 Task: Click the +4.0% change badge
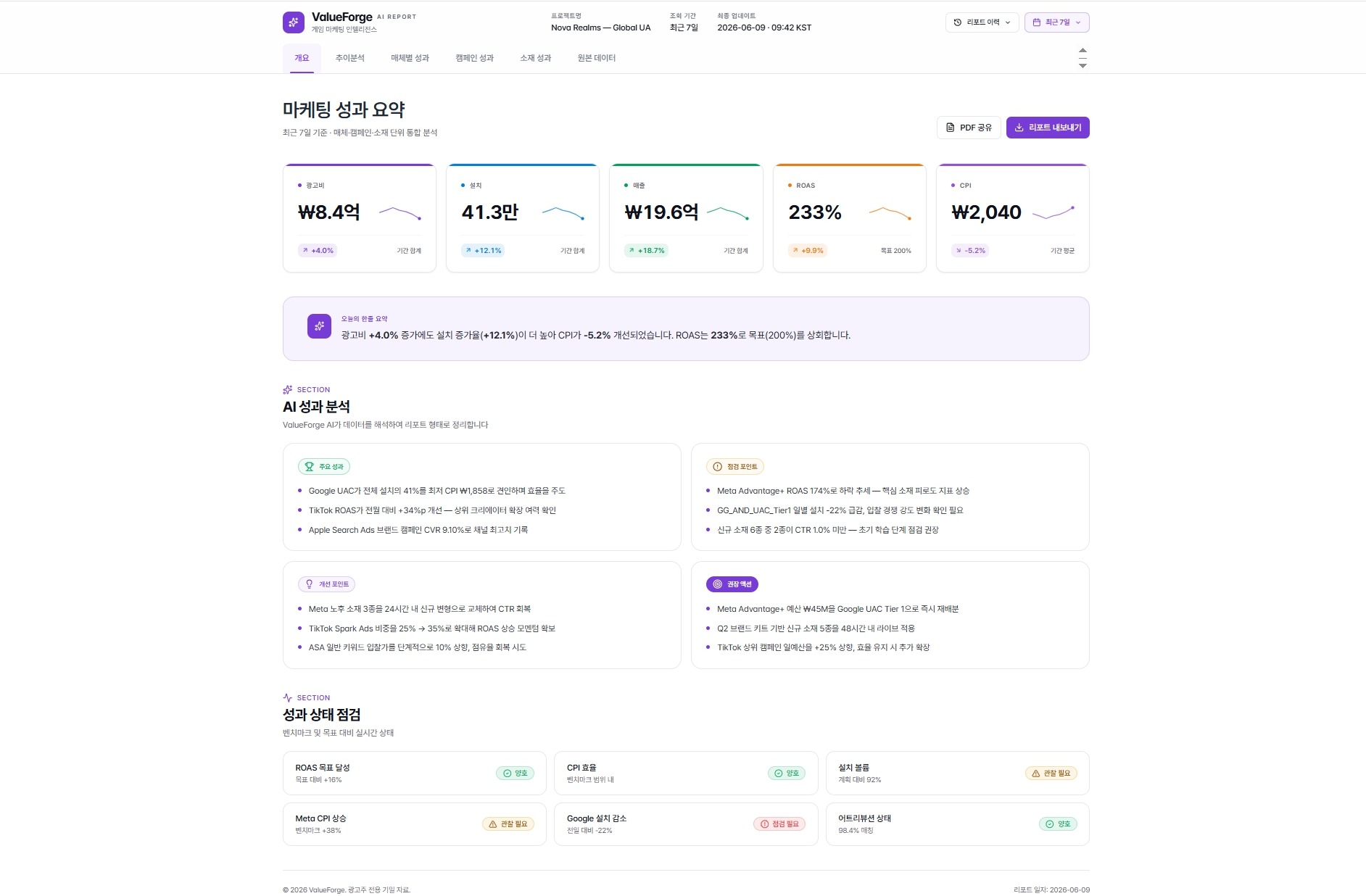(x=318, y=251)
